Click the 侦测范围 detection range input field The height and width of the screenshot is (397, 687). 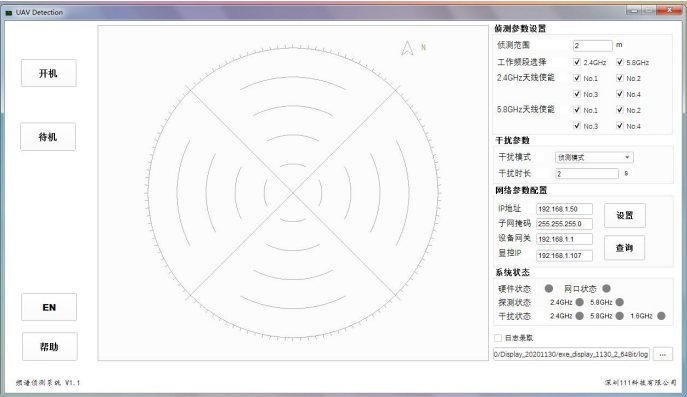tap(593, 45)
